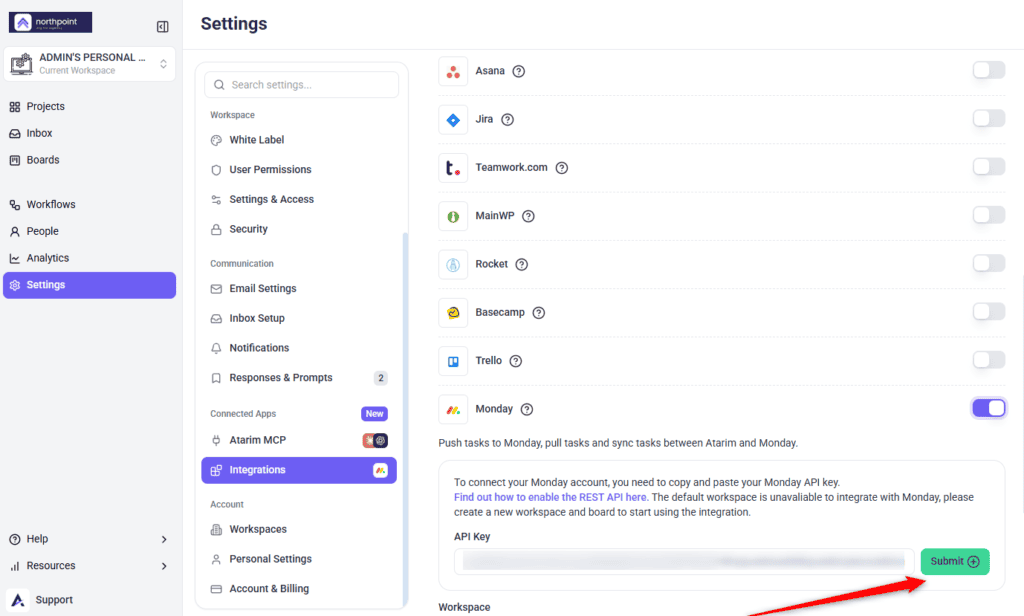Open the workspace switcher dropdown

click(x=89, y=64)
